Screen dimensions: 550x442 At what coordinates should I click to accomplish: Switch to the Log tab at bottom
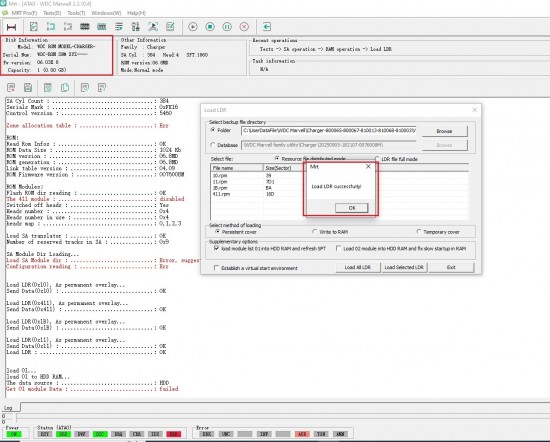(8, 408)
